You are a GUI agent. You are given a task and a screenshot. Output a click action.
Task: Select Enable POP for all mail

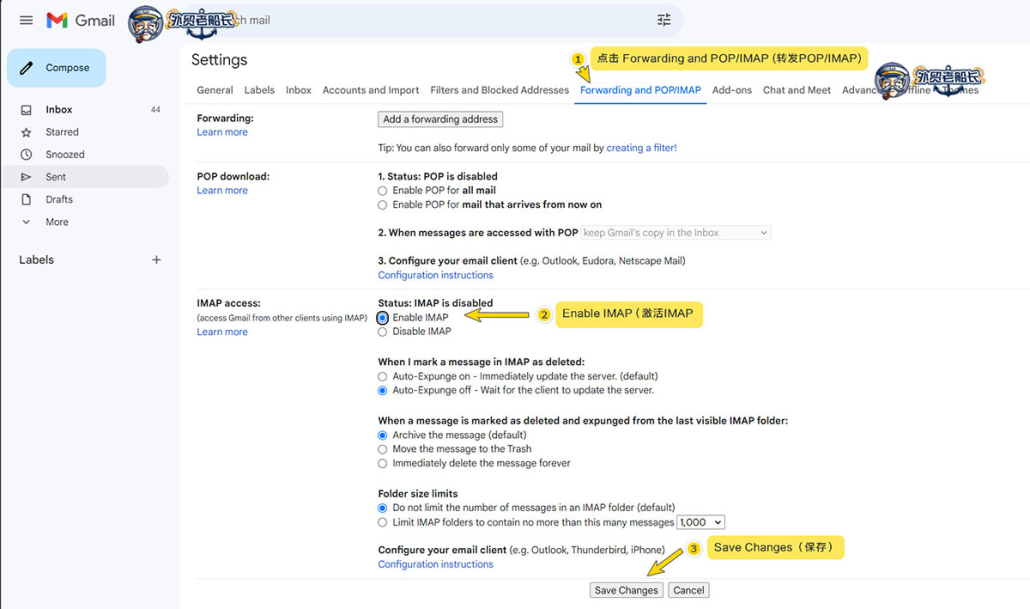click(x=382, y=191)
